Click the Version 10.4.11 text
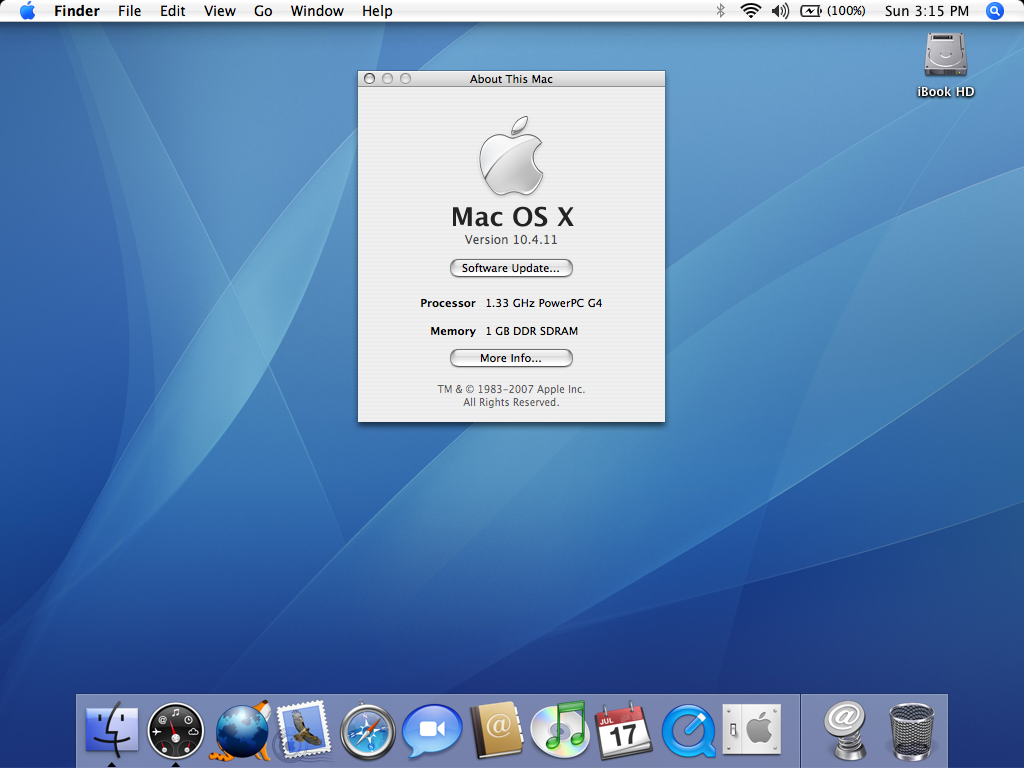The height and width of the screenshot is (768, 1024). click(511, 240)
